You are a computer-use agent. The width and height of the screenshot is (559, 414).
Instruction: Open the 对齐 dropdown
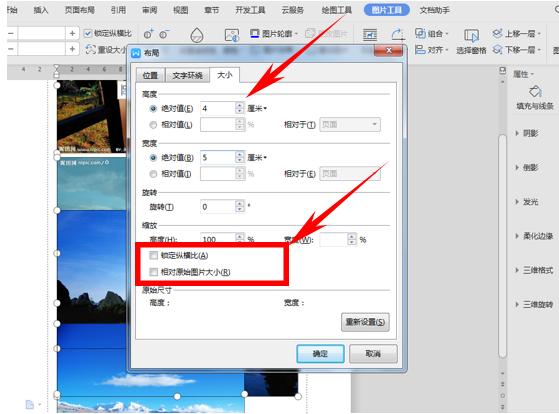click(431, 50)
